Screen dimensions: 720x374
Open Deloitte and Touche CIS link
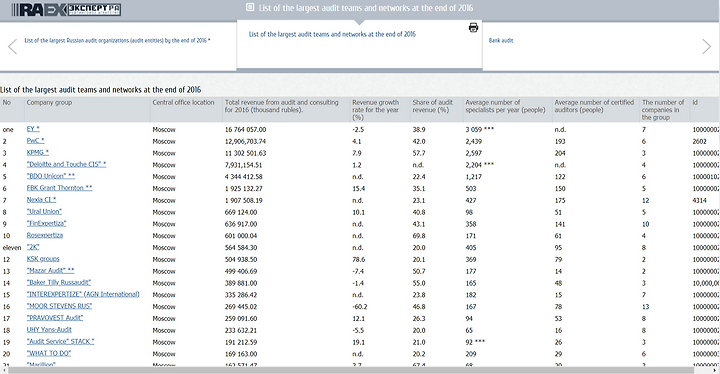click(x=66, y=164)
